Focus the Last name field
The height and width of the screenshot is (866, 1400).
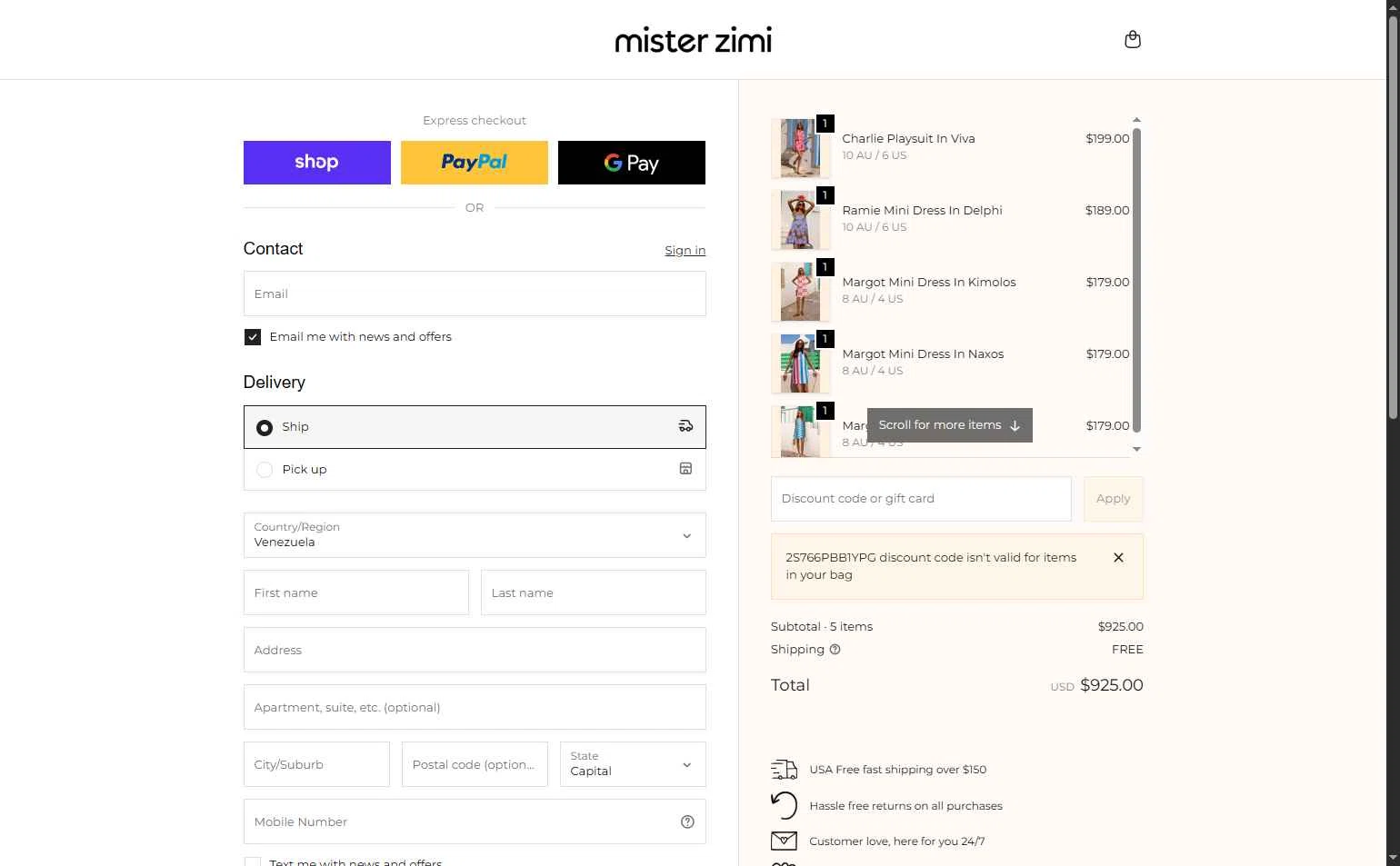click(x=594, y=592)
